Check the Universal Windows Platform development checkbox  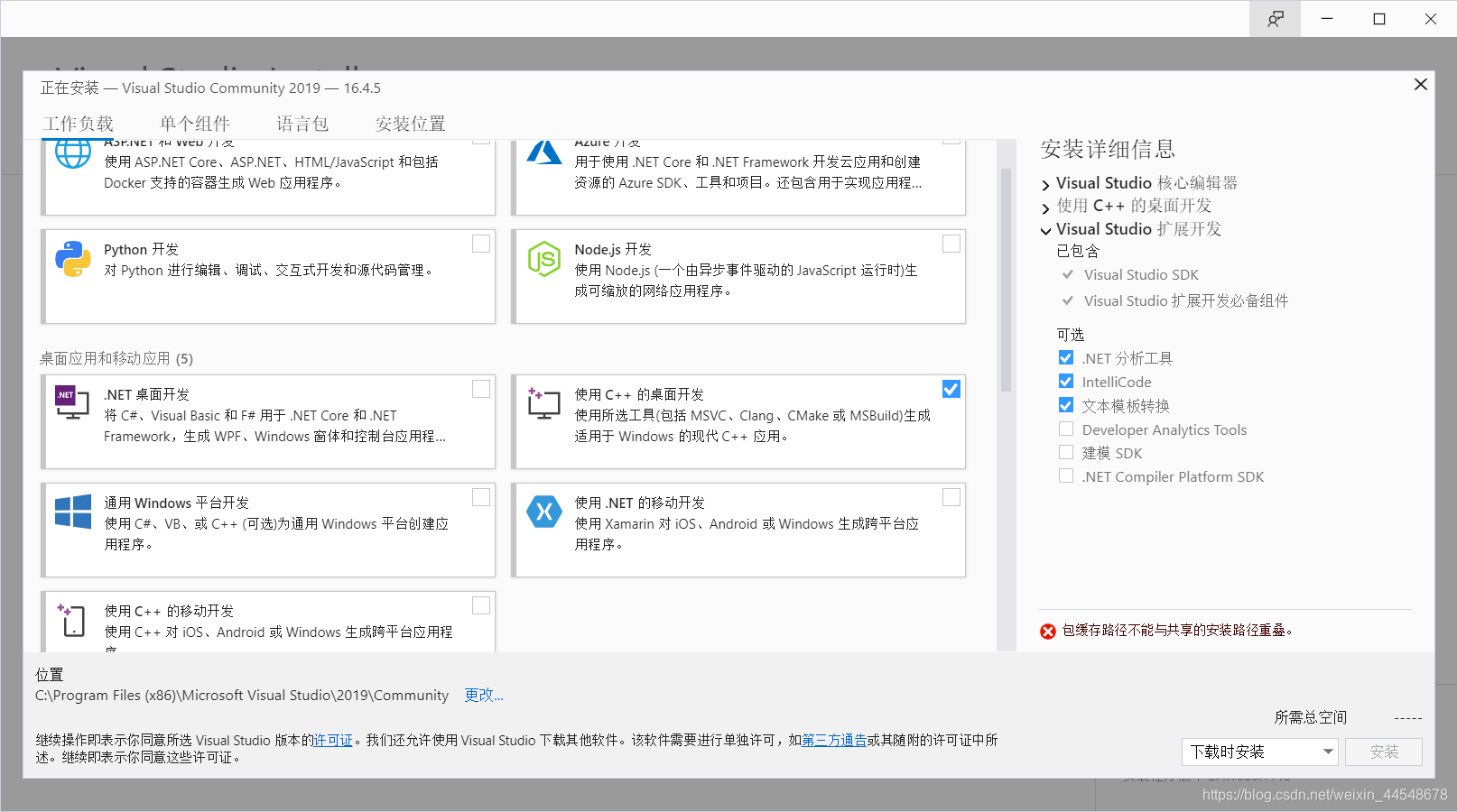click(x=481, y=497)
